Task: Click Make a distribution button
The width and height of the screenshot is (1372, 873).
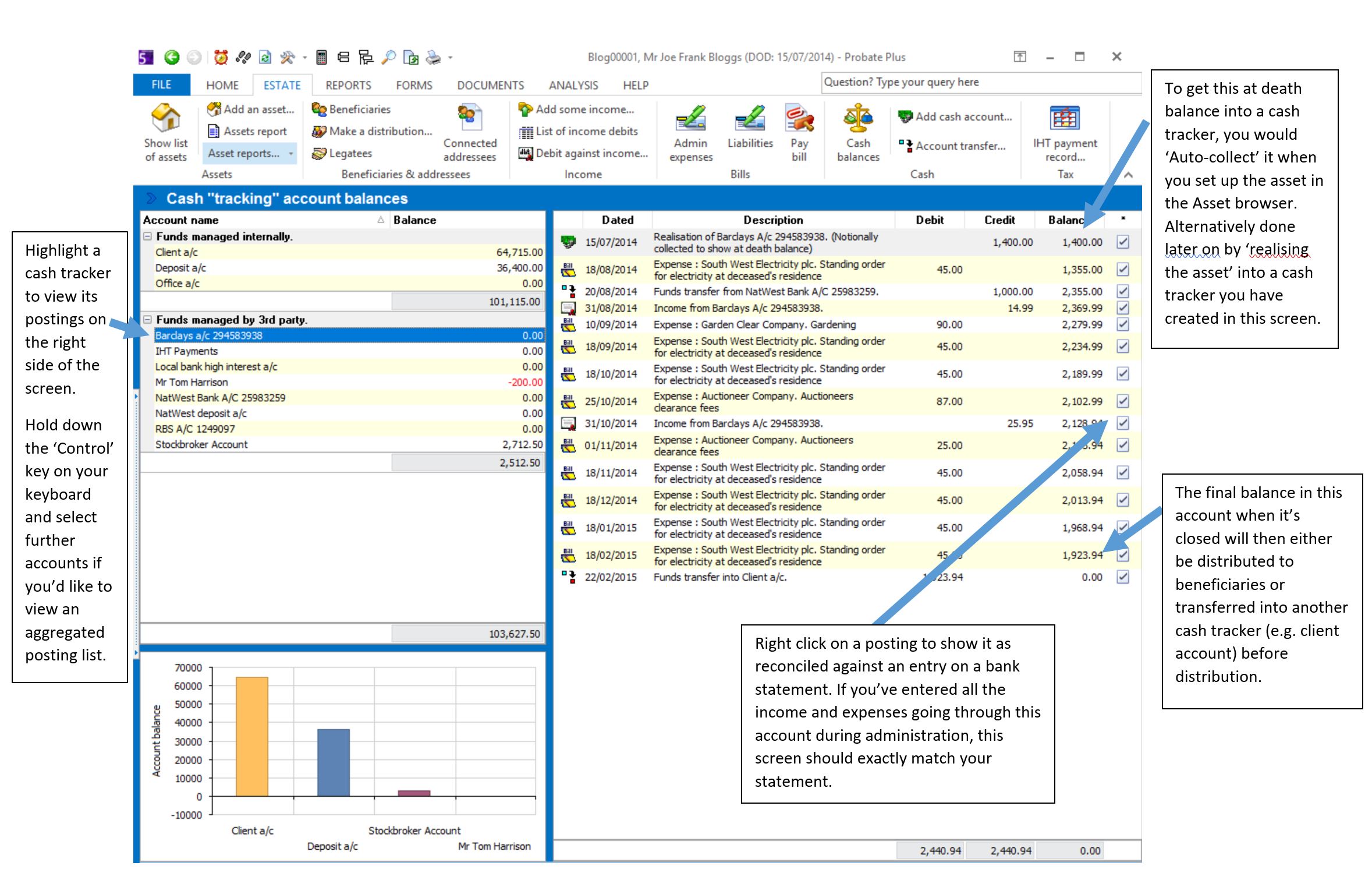Action: pyautogui.click(x=373, y=132)
